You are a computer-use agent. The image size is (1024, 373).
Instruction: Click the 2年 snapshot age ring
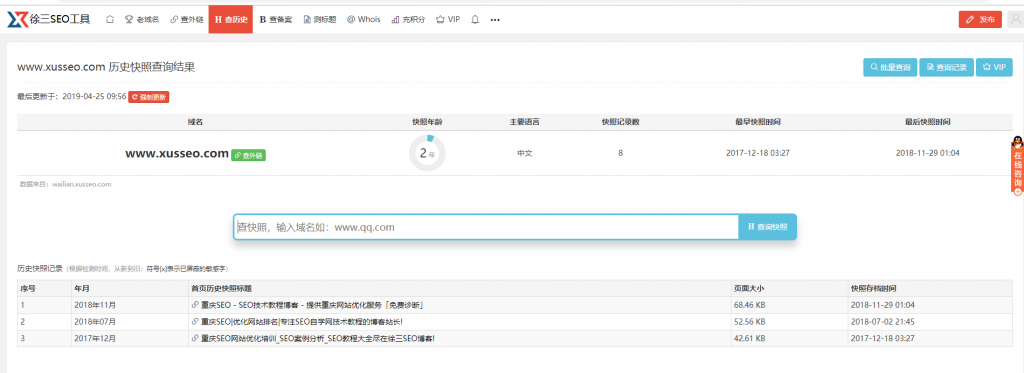click(427, 154)
